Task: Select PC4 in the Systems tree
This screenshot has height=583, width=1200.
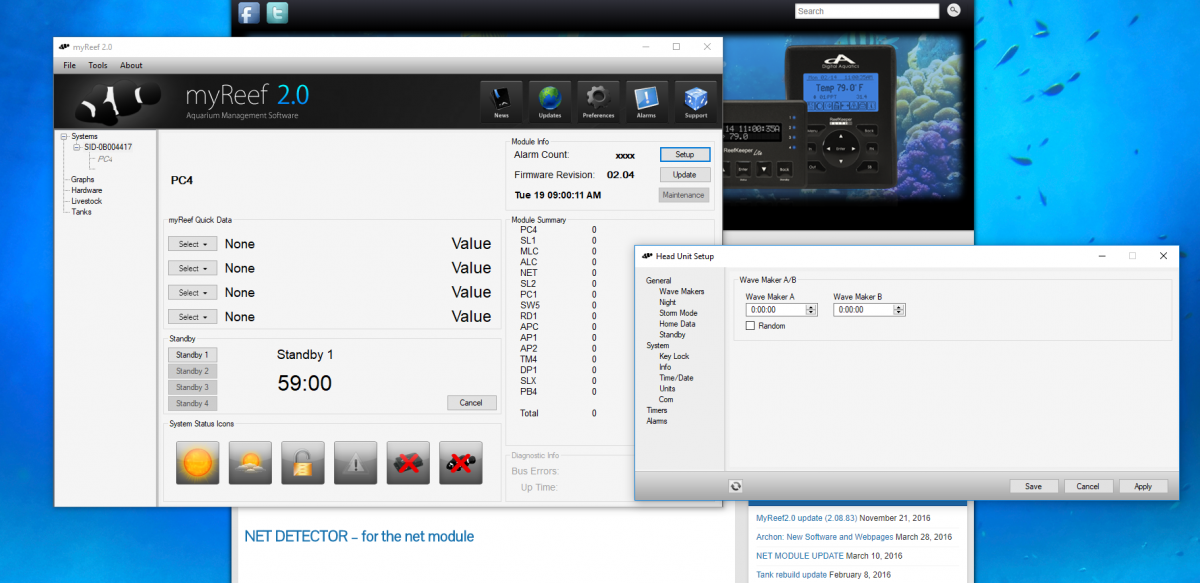Action: (x=105, y=158)
